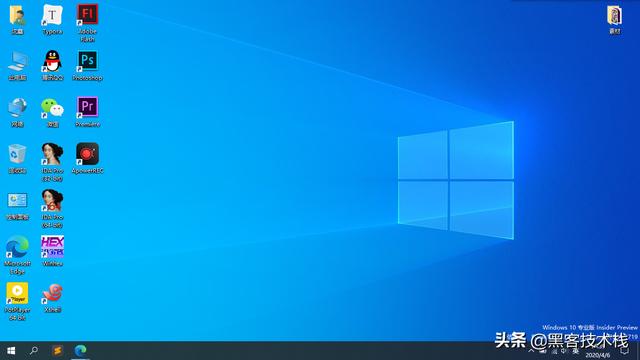This screenshot has width=640, height=360.
Task: Select the WinHex desktop shortcut
Action: (x=52, y=251)
